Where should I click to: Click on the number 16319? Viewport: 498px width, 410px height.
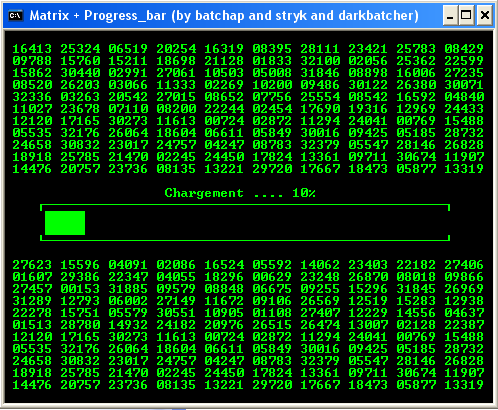[x=224, y=49]
